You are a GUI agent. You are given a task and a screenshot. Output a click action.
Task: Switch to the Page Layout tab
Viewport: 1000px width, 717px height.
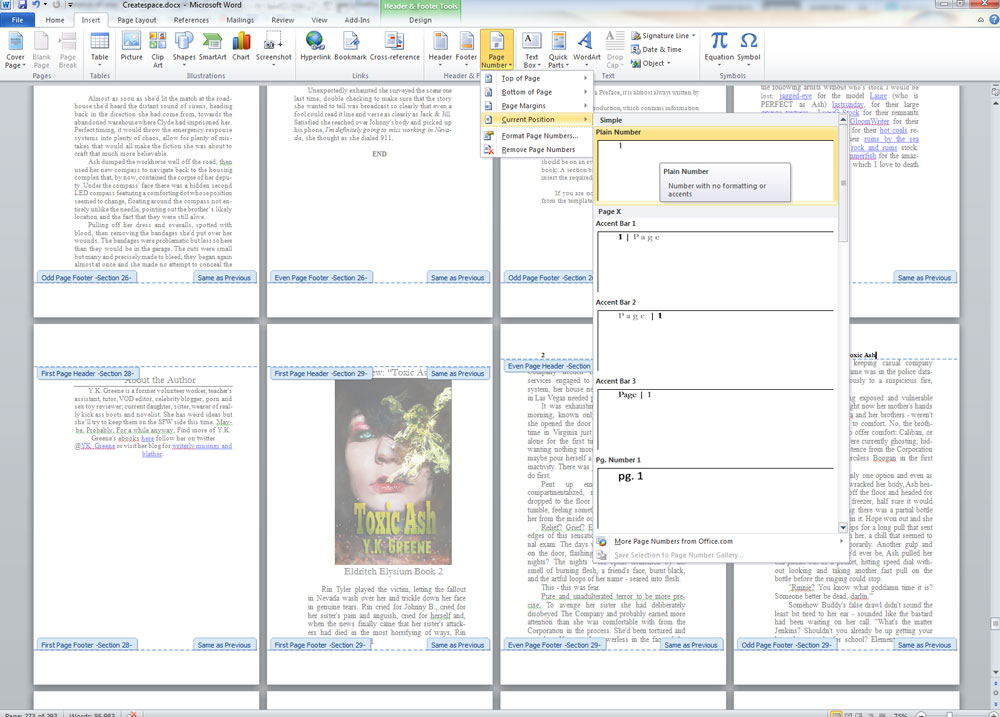pyautogui.click(x=137, y=20)
